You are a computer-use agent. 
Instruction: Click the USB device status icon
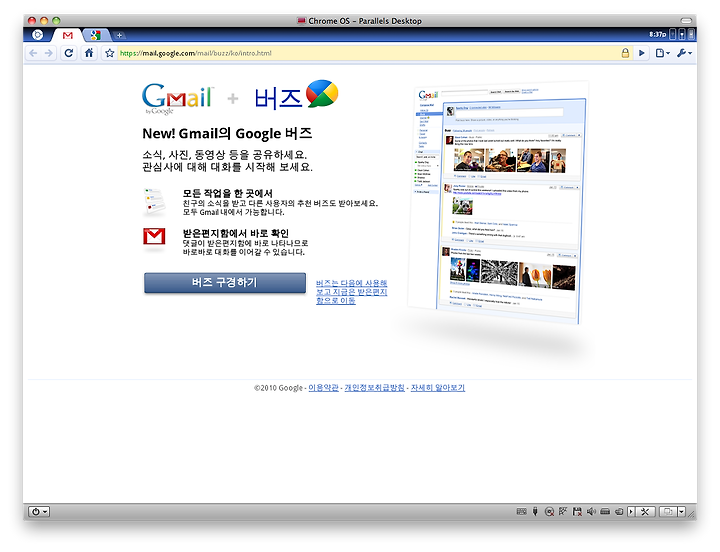click(x=535, y=512)
